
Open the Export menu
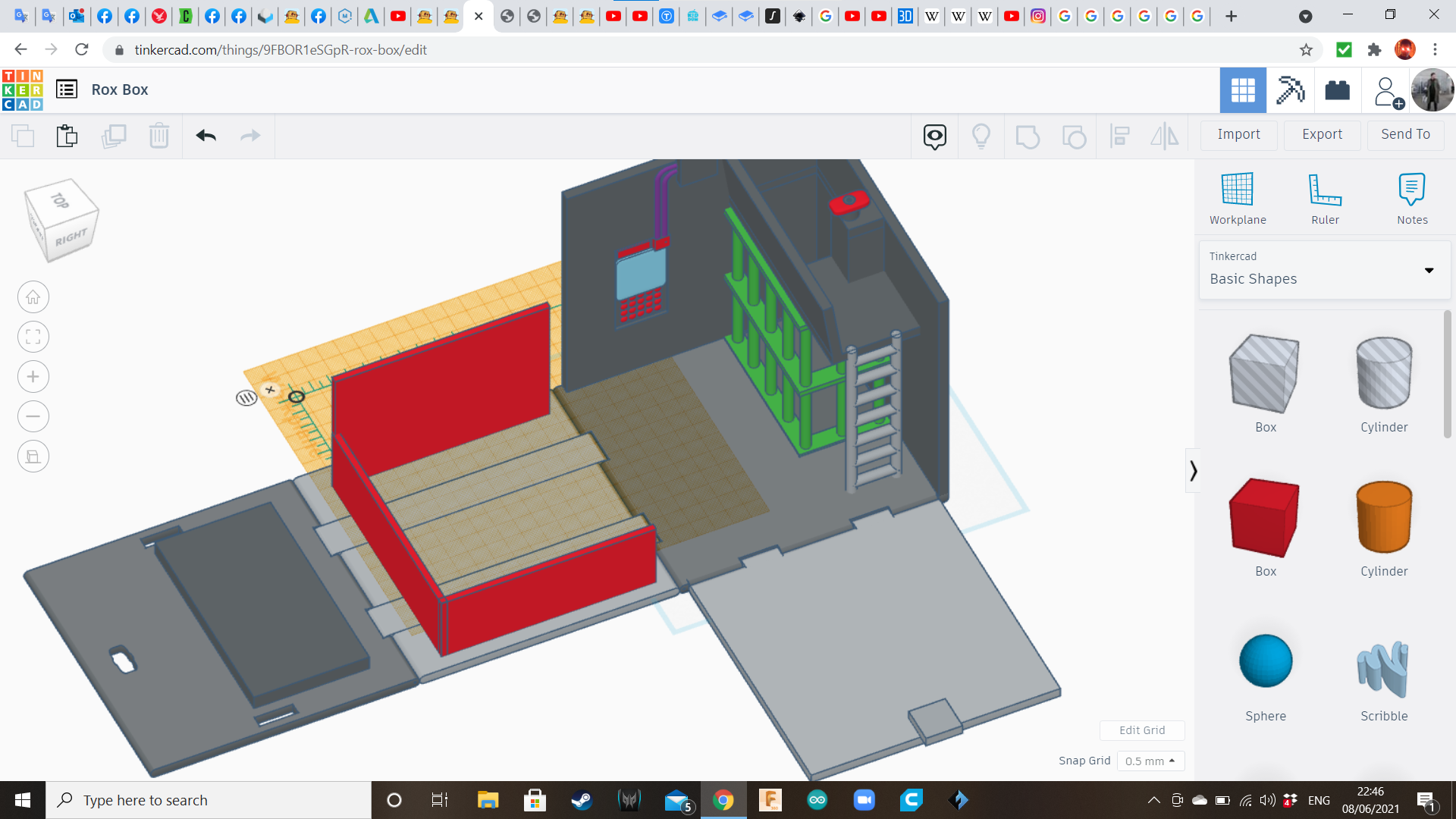(x=1322, y=134)
